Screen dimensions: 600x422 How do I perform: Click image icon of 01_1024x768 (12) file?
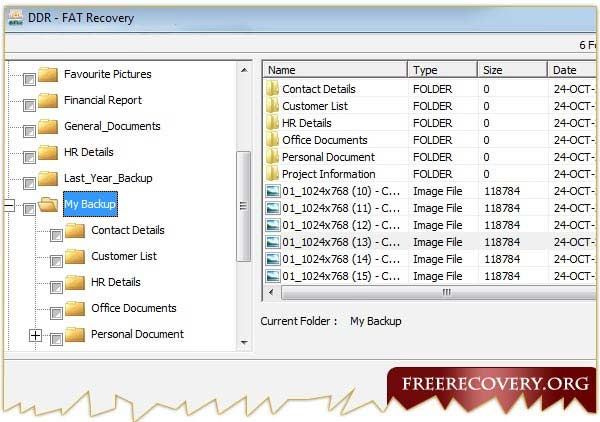273,225
